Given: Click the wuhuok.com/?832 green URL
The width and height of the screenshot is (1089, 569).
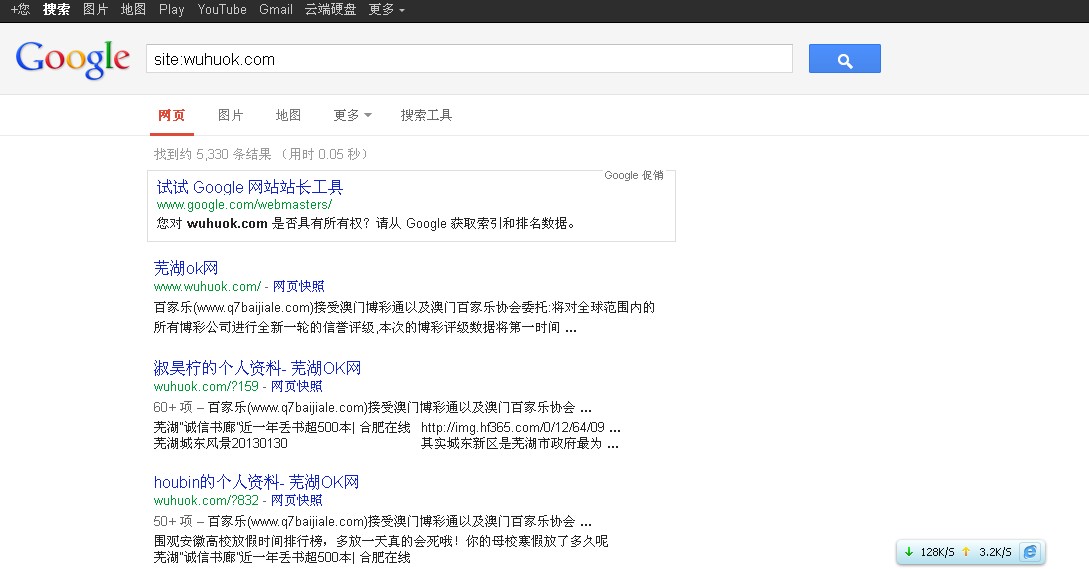Looking at the screenshot, I should click(206, 500).
